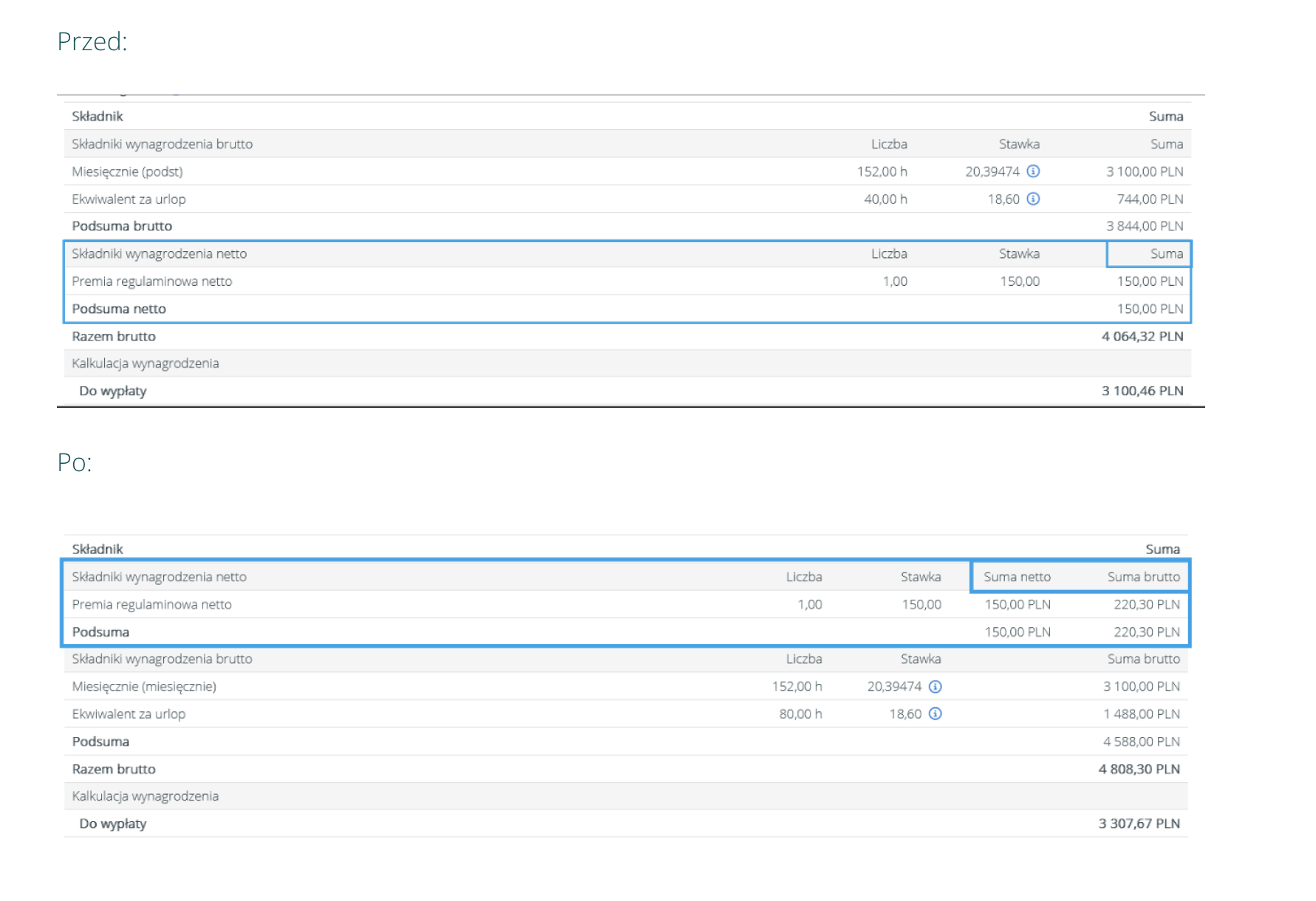Screen dimensions: 1316x901
Task: Select the 744,00 PLN Ekwiwalent amount
Action: (1150, 199)
